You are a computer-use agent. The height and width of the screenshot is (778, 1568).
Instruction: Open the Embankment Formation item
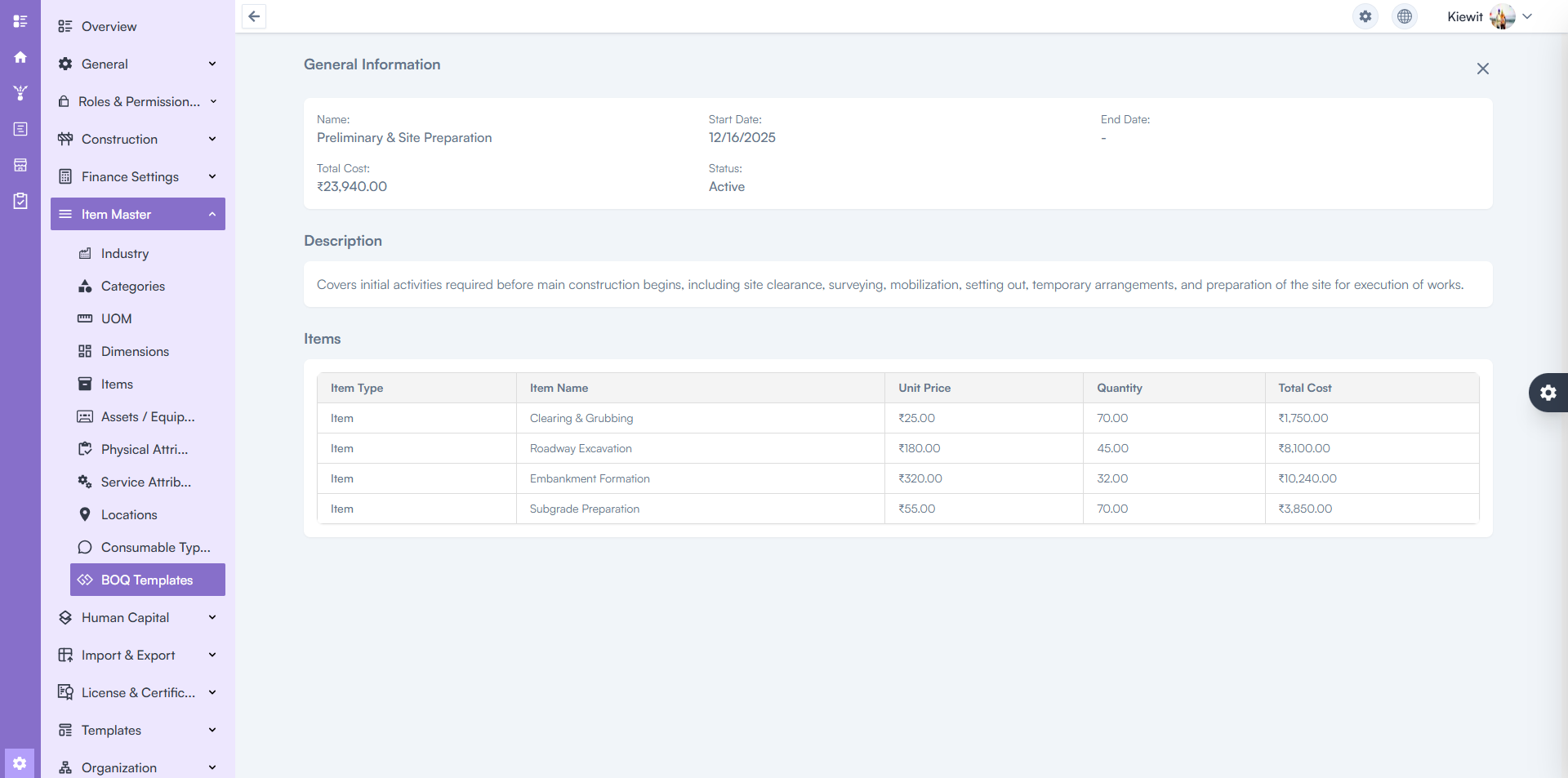pos(589,478)
